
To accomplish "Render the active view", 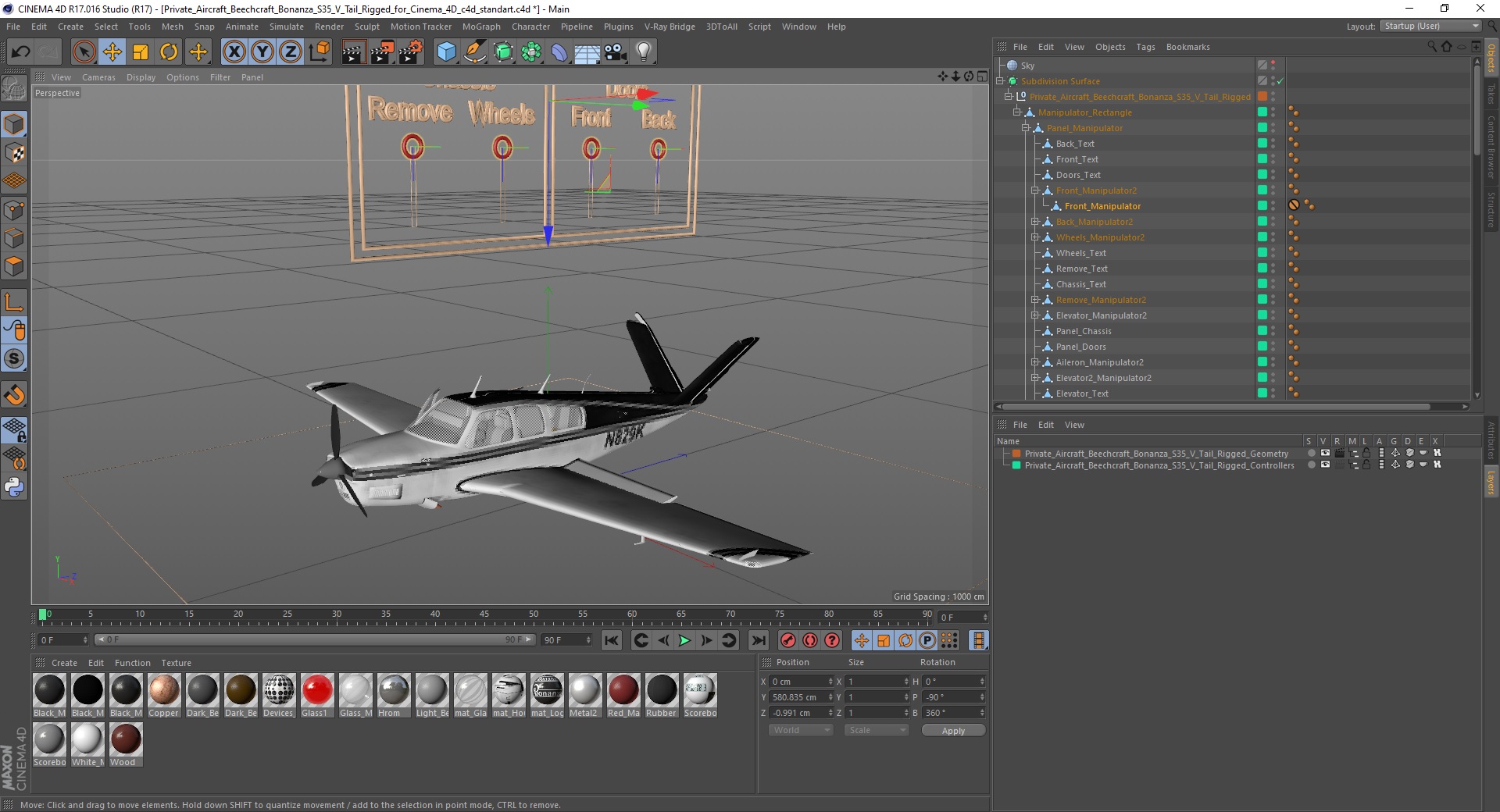I will coord(352,52).
